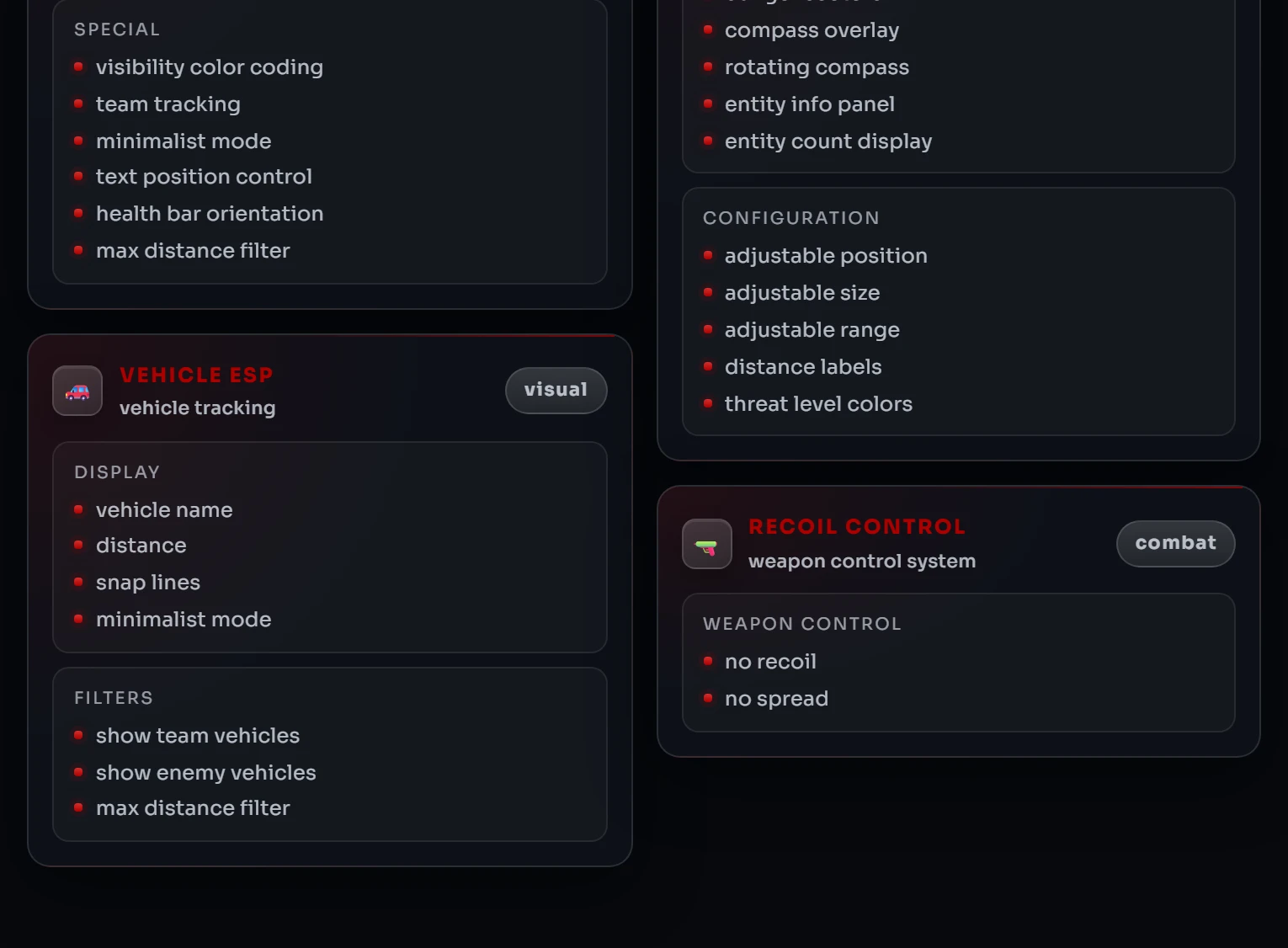1288x948 pixels.
Task: Click the entity info panel entry
Action: (810, 104)
